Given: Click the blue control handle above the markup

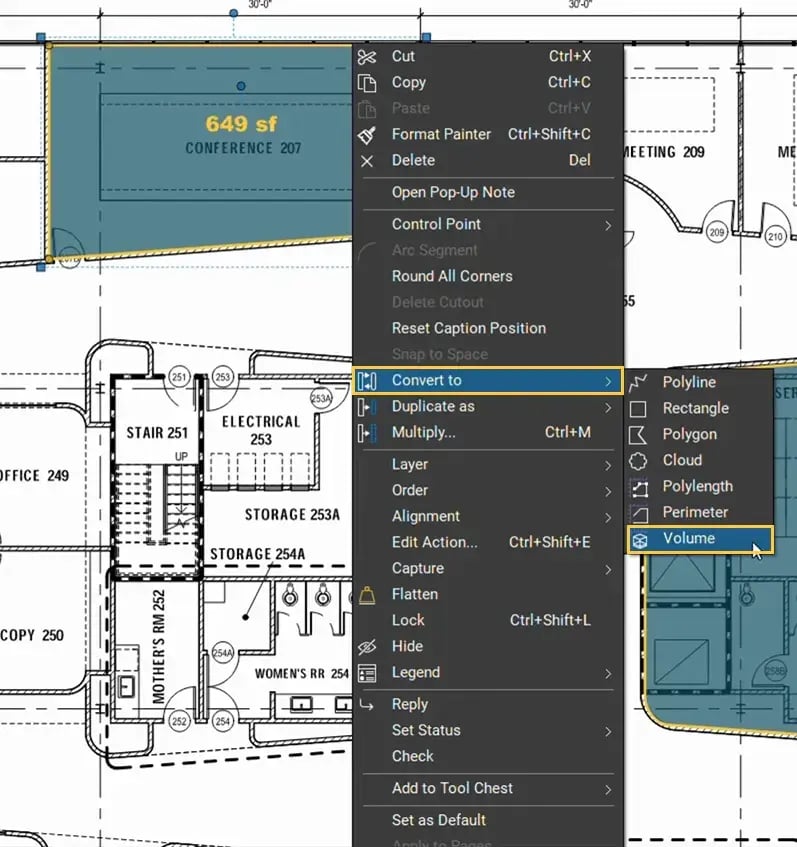Looking at the screenshot, I should (233, 13).
